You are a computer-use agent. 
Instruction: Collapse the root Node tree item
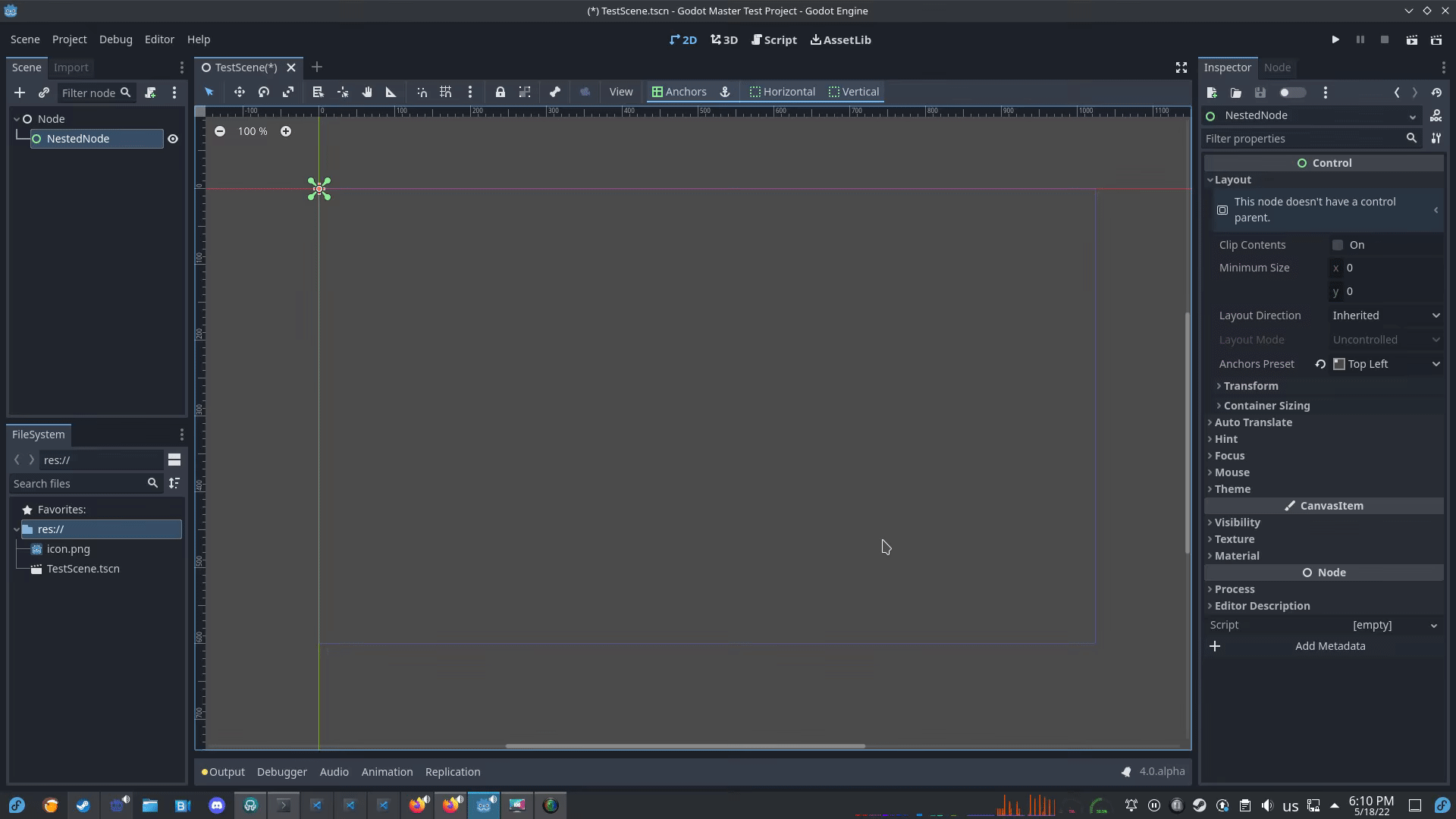pyautogui.click(x=17, y=119)
